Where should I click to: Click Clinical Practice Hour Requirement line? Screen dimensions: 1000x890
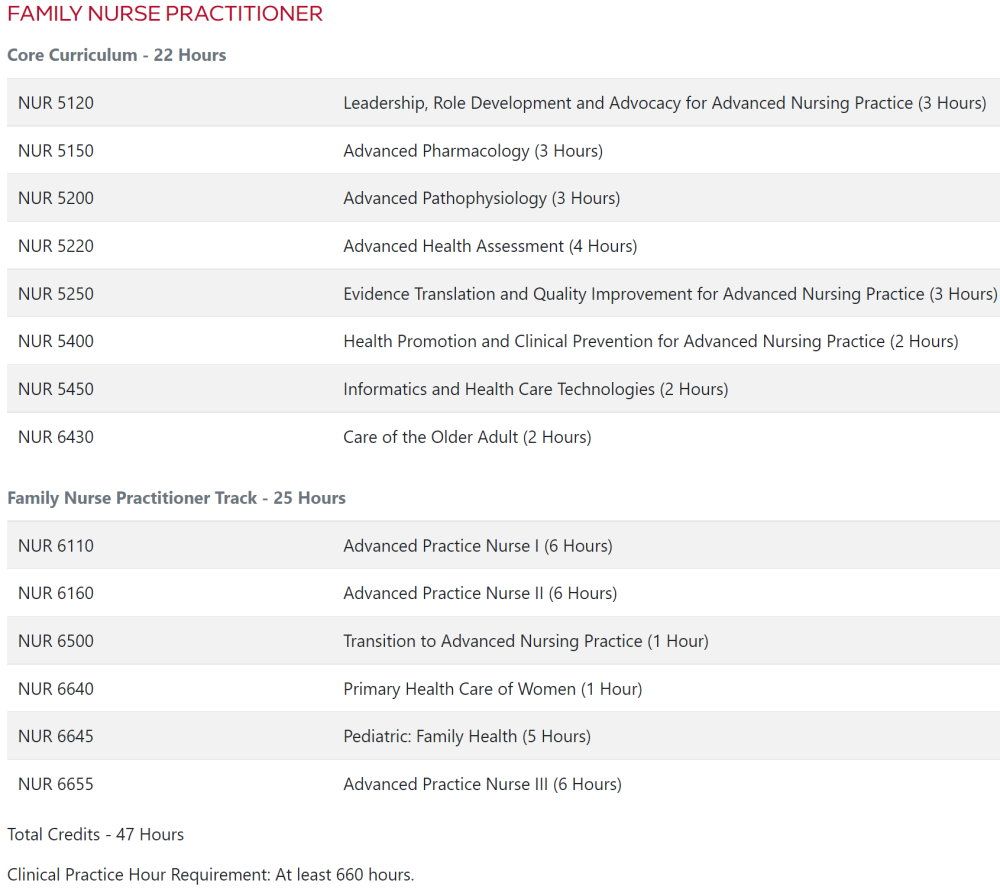tap(210, 875)
